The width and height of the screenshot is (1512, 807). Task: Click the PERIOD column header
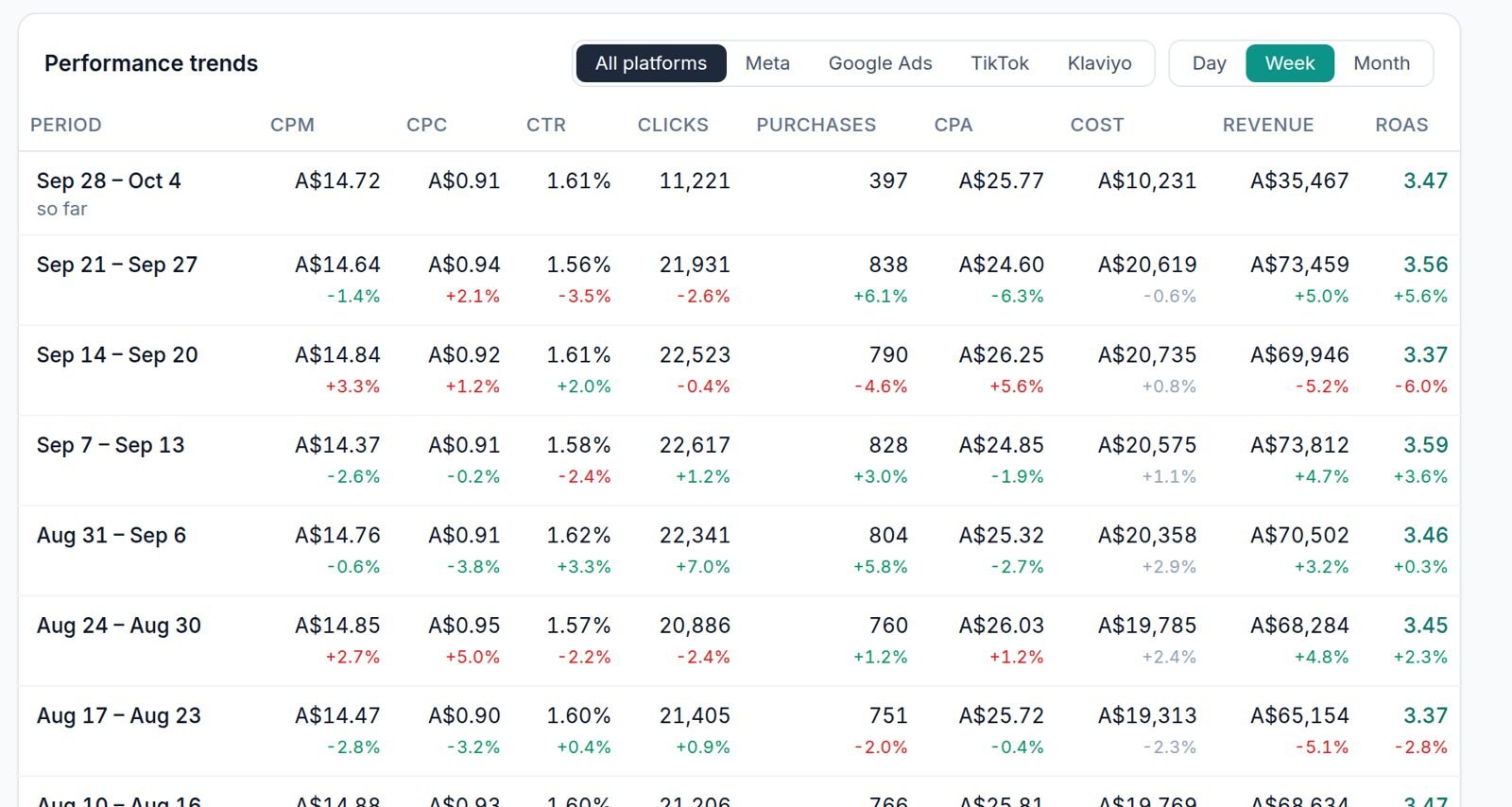click(x=66, y=125)
